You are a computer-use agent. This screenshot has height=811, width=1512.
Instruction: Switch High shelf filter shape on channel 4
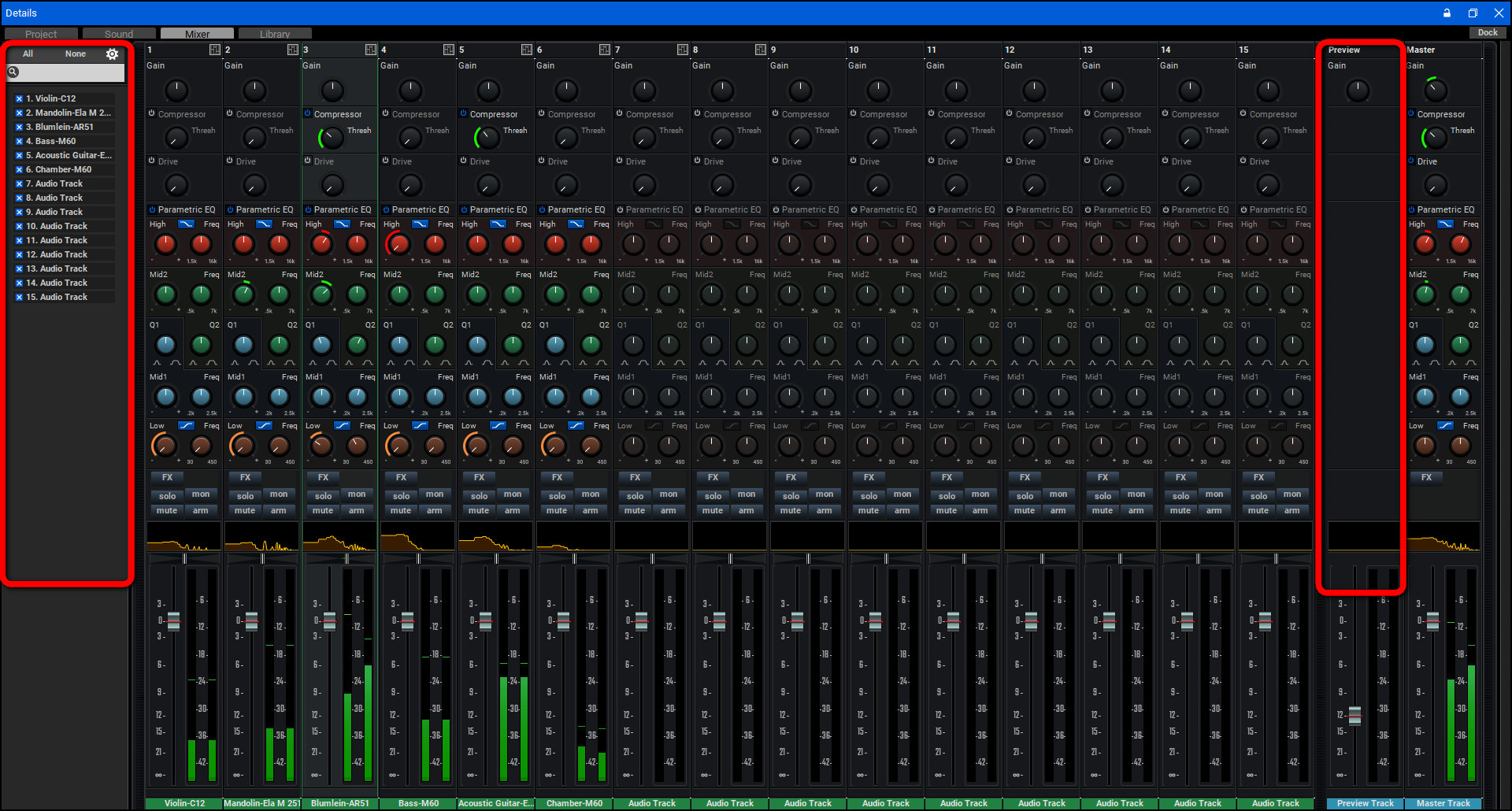pos(420,224)
